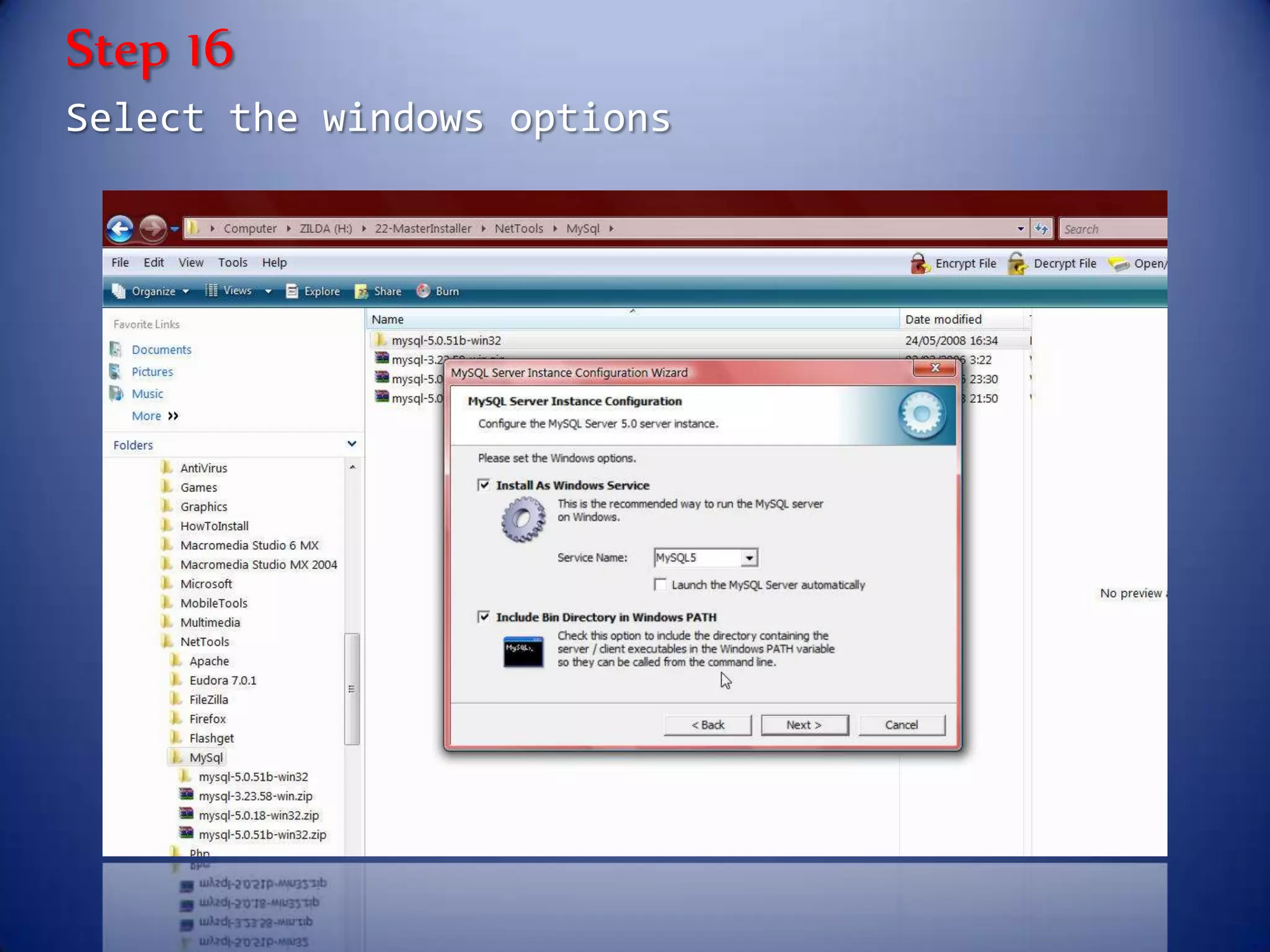1270x952 pixels.
Task: Click the wizard header gear logo
Action: (922, 415)
